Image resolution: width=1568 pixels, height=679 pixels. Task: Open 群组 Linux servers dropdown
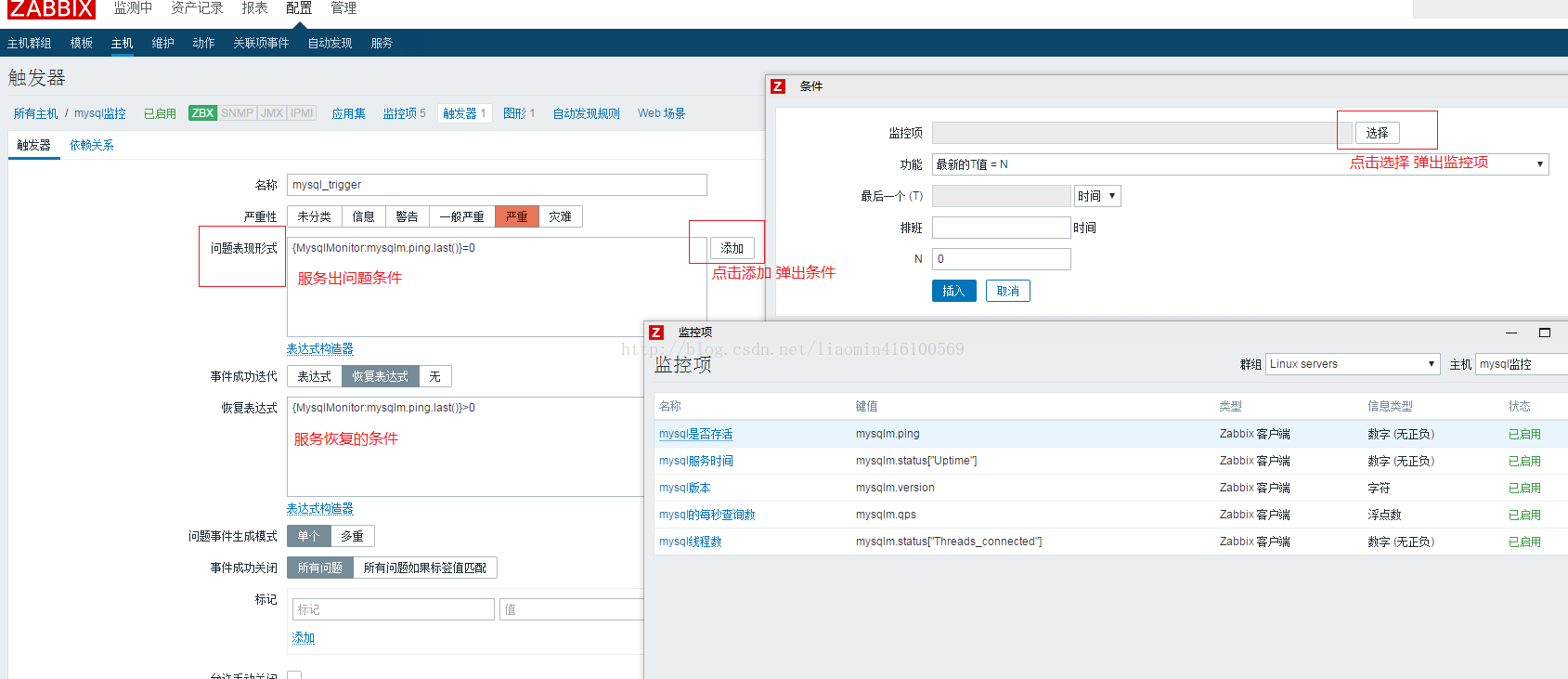(x=1353, y=364)
